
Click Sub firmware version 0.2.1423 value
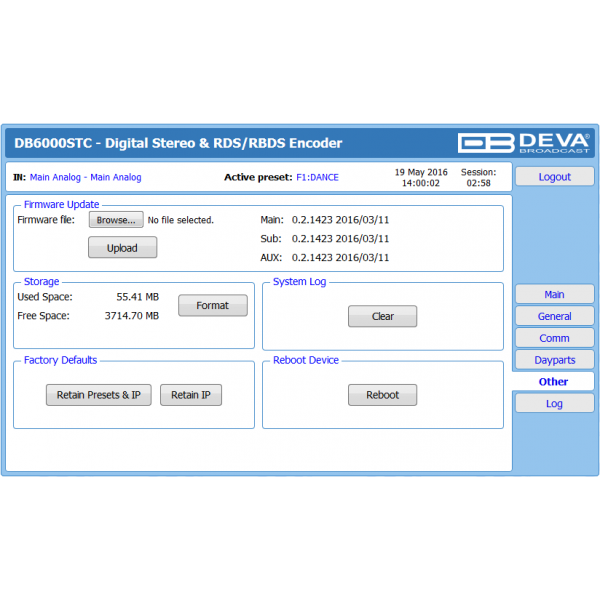pyautogui.click(x=340, y=239)
